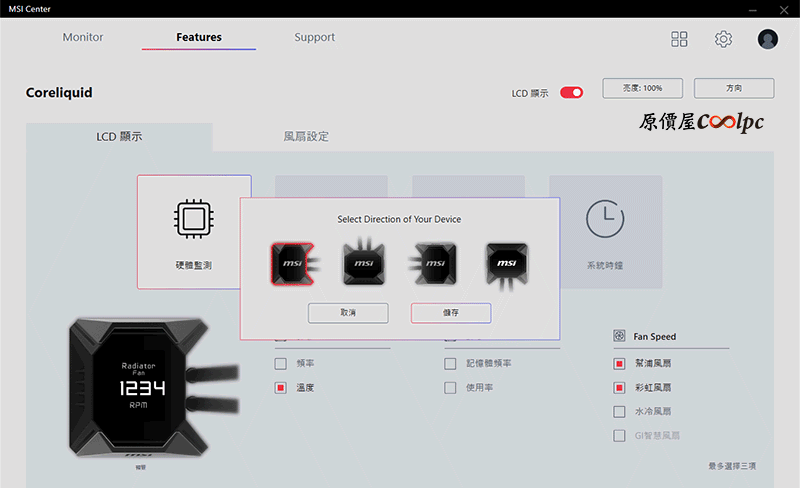Minimize the MSI Center window

753,10
